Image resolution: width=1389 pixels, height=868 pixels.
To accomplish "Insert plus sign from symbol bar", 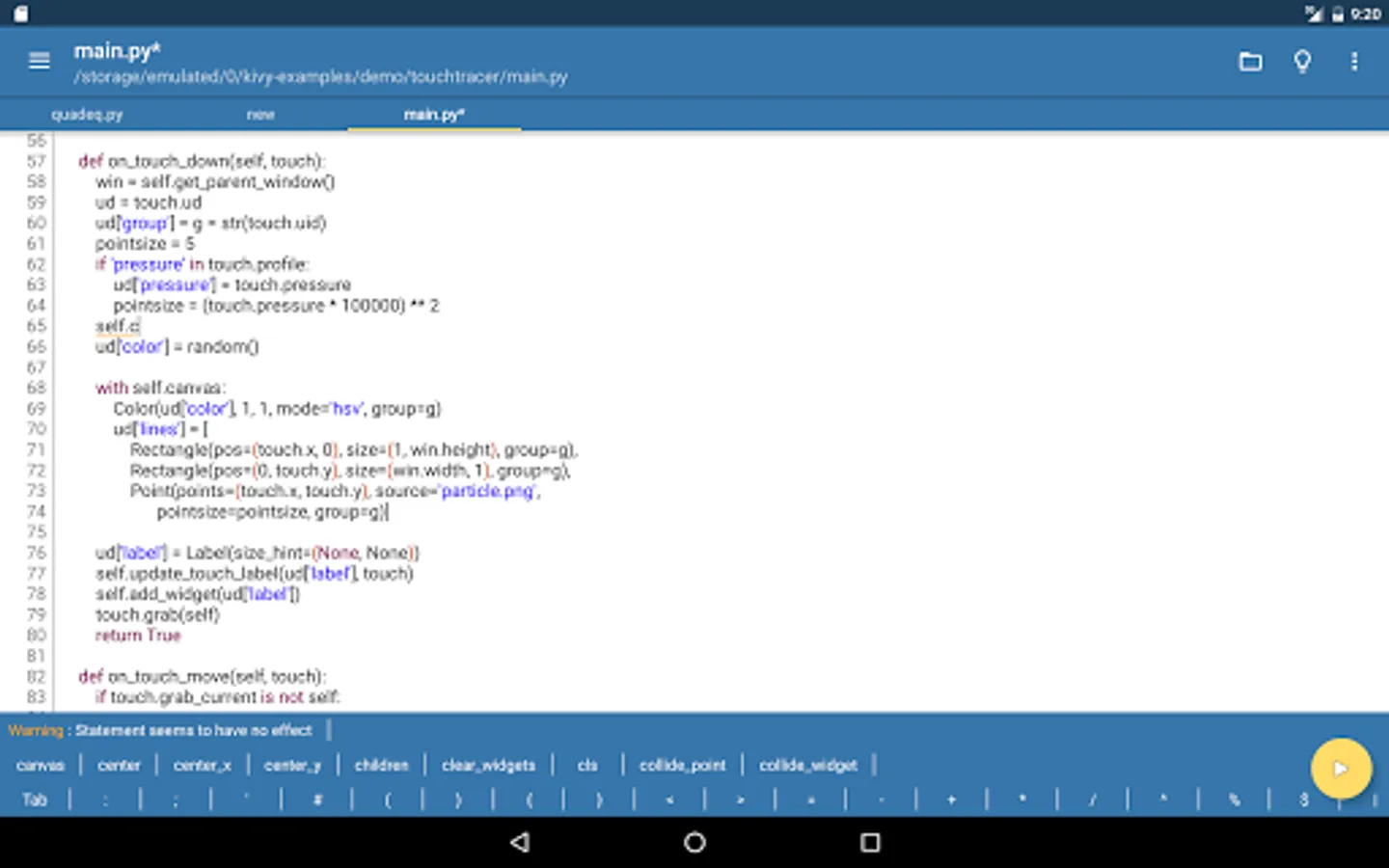I will [951, 800].
